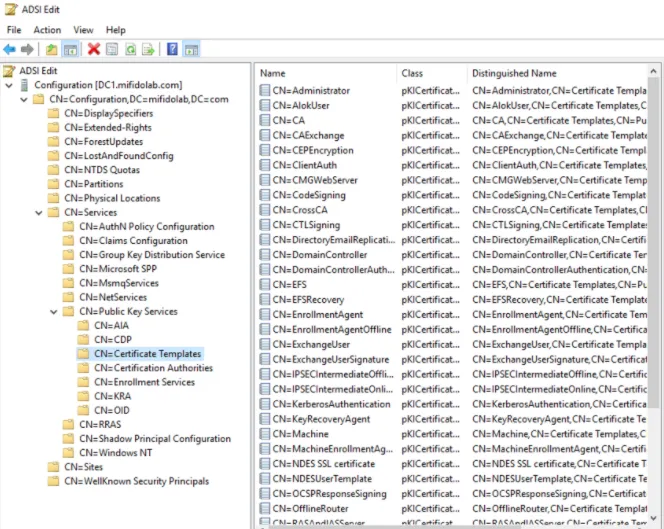Toggle the Show/Hide Action Pane icon
This screenshot has width=664, height=529.
coord(191,50)
